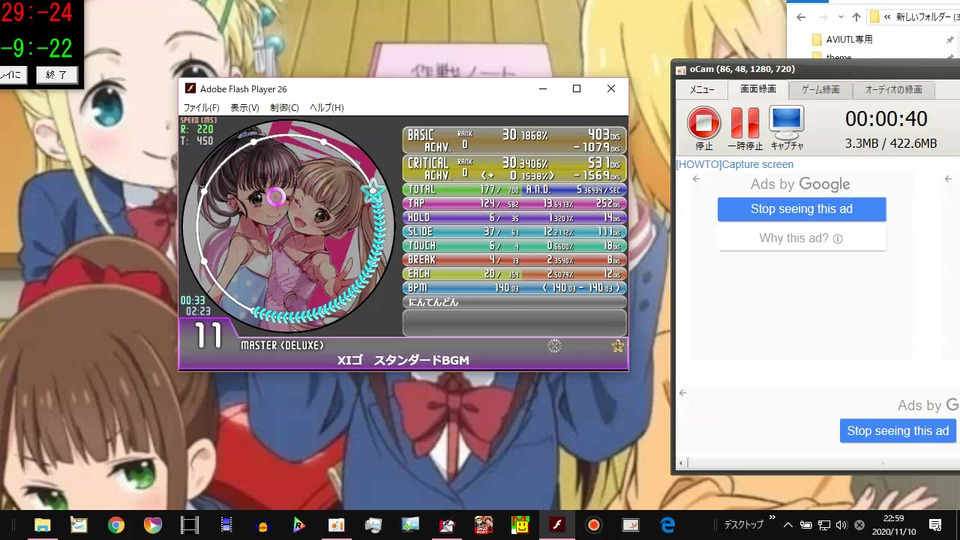Viewport: 960px width, 540px height.
Task: Click the upper Stop seeing this ad button
Action: pyautogui.click(x=801, y=209)
